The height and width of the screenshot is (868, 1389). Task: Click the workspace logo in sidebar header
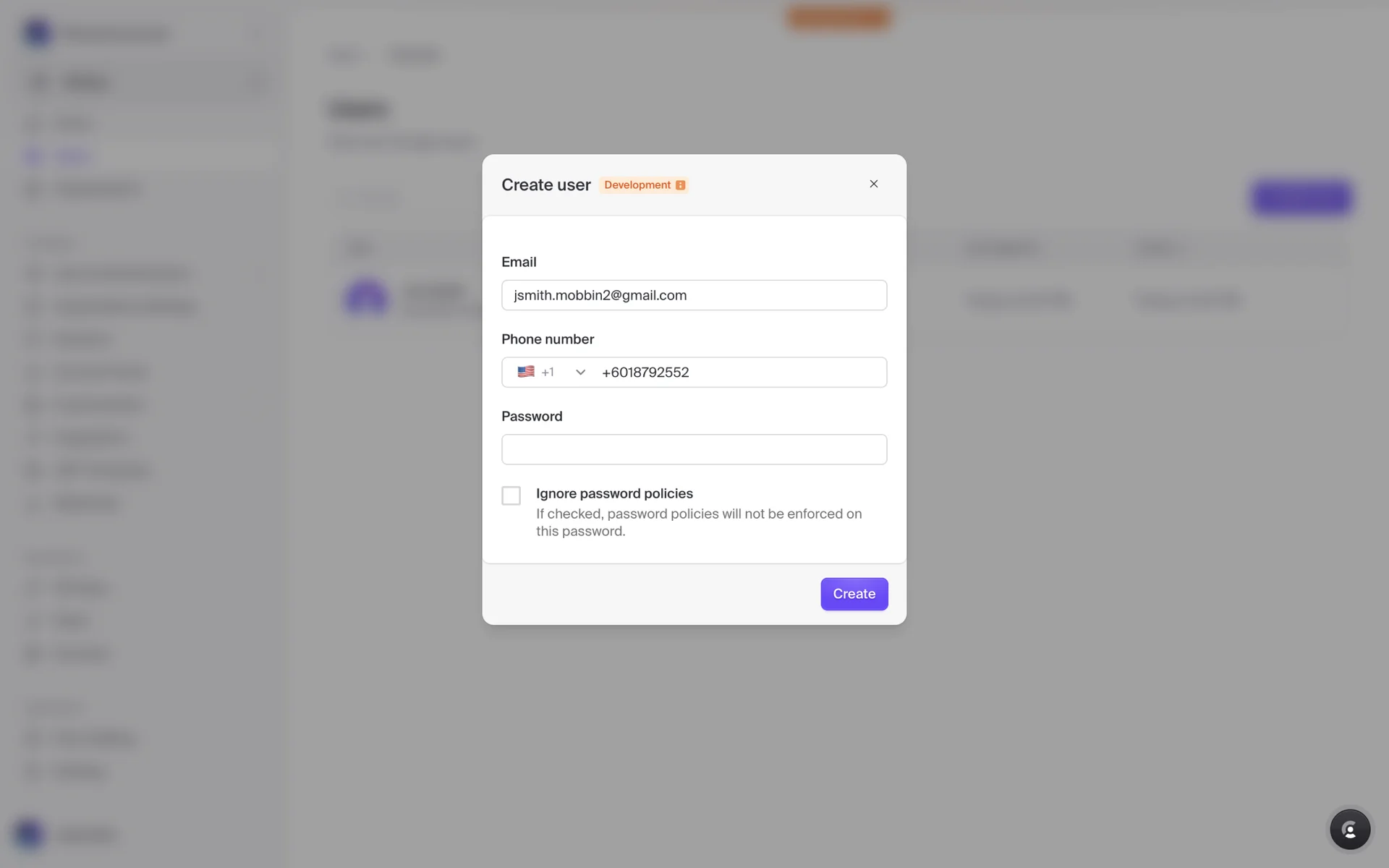(37, 33)
